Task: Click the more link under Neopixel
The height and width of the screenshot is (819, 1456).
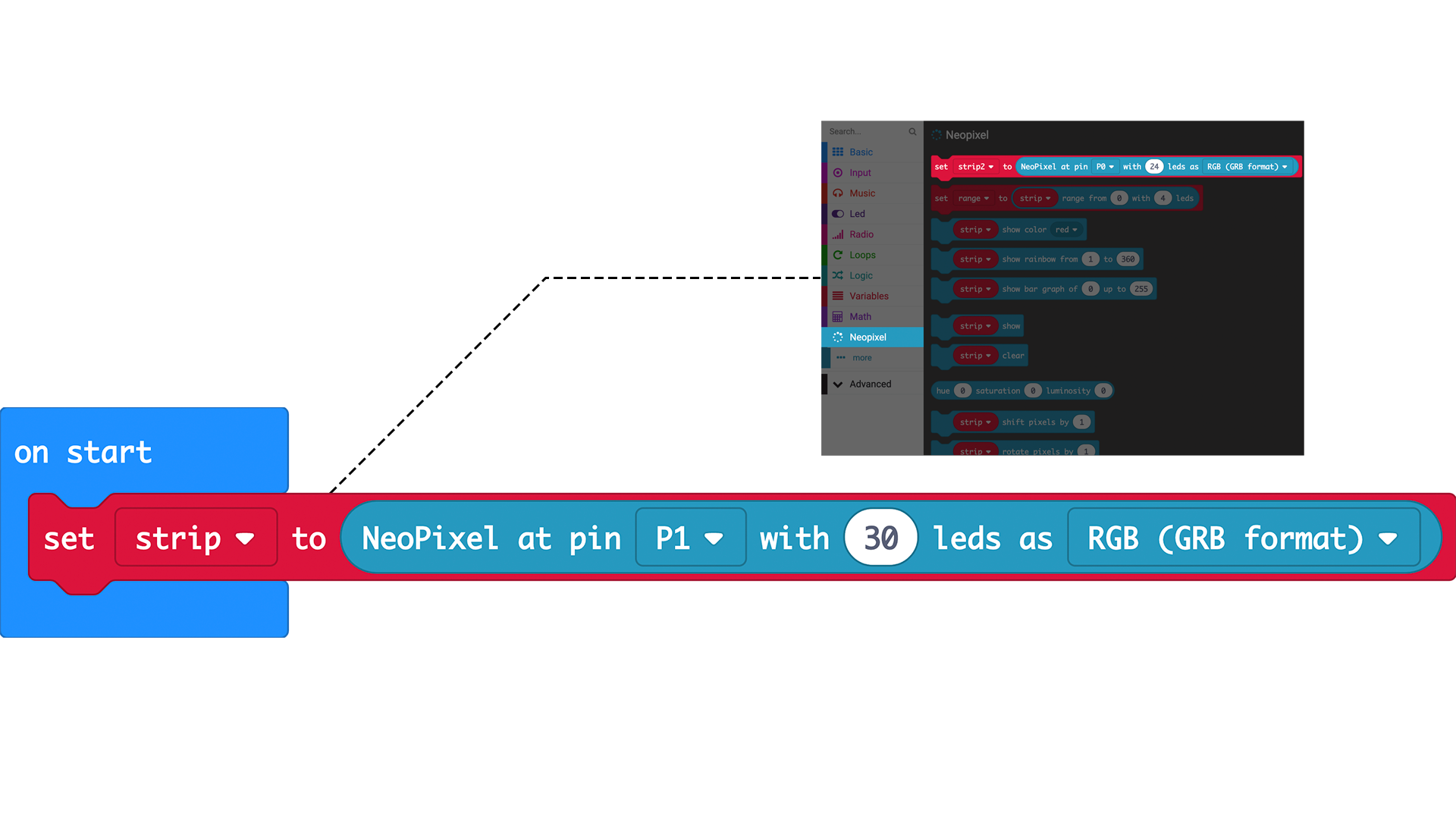Action: [x=861, y=358]
